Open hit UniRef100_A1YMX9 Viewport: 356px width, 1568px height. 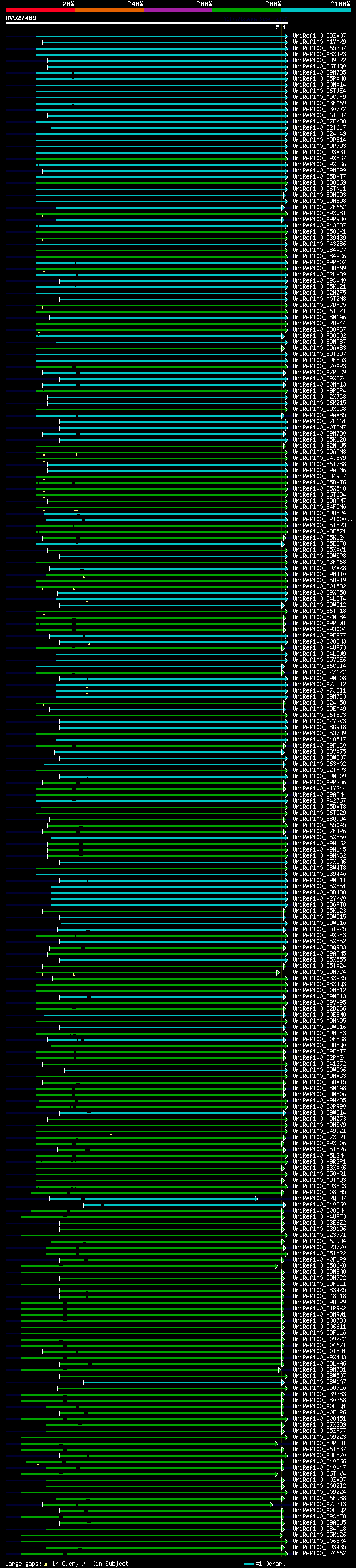(319, 42)
